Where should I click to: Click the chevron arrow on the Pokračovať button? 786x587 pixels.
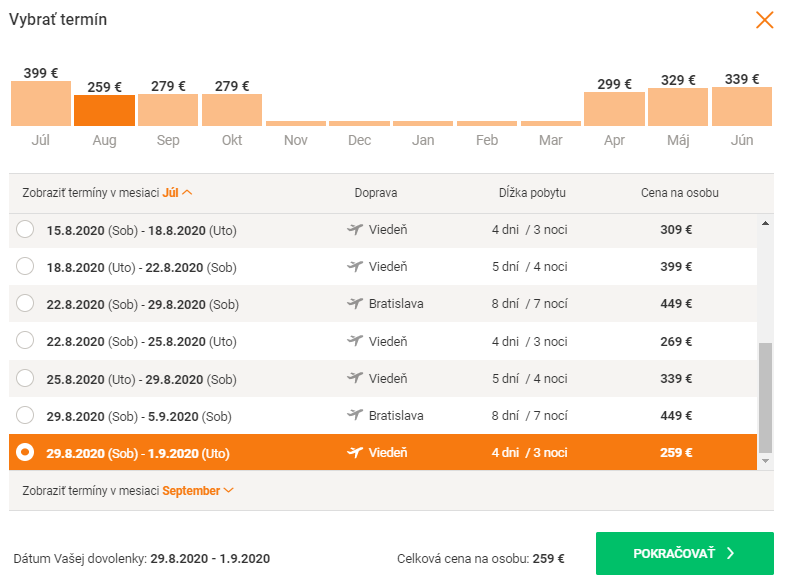[x=730, y=553]
